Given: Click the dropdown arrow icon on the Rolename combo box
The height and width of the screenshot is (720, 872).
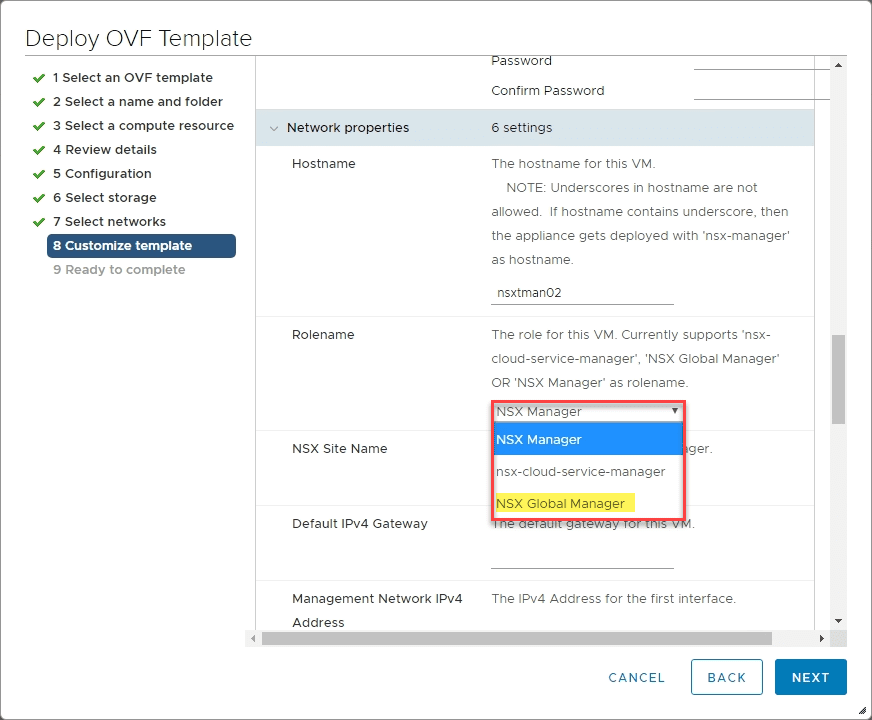Looking at the screenshot, I should pos(675,410).
